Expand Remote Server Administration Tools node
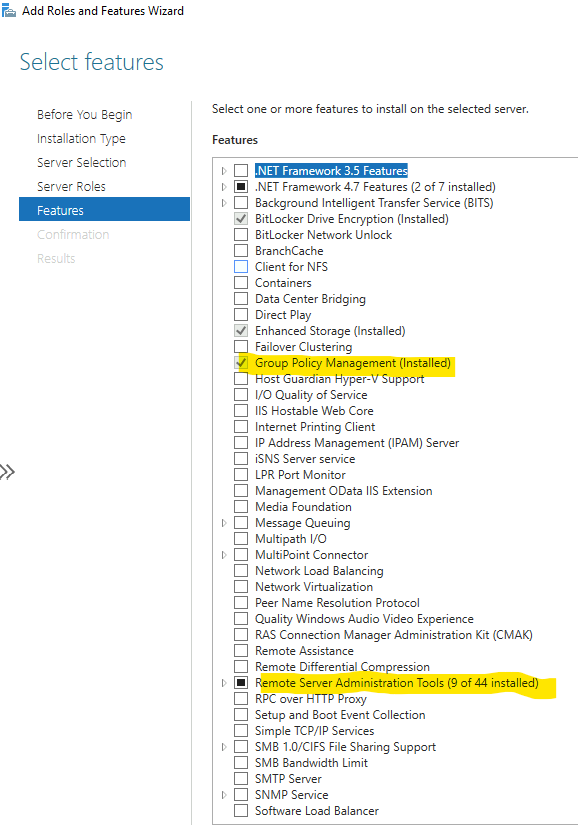The width and height of the screenshot is (578, 834). click(224, 682)
